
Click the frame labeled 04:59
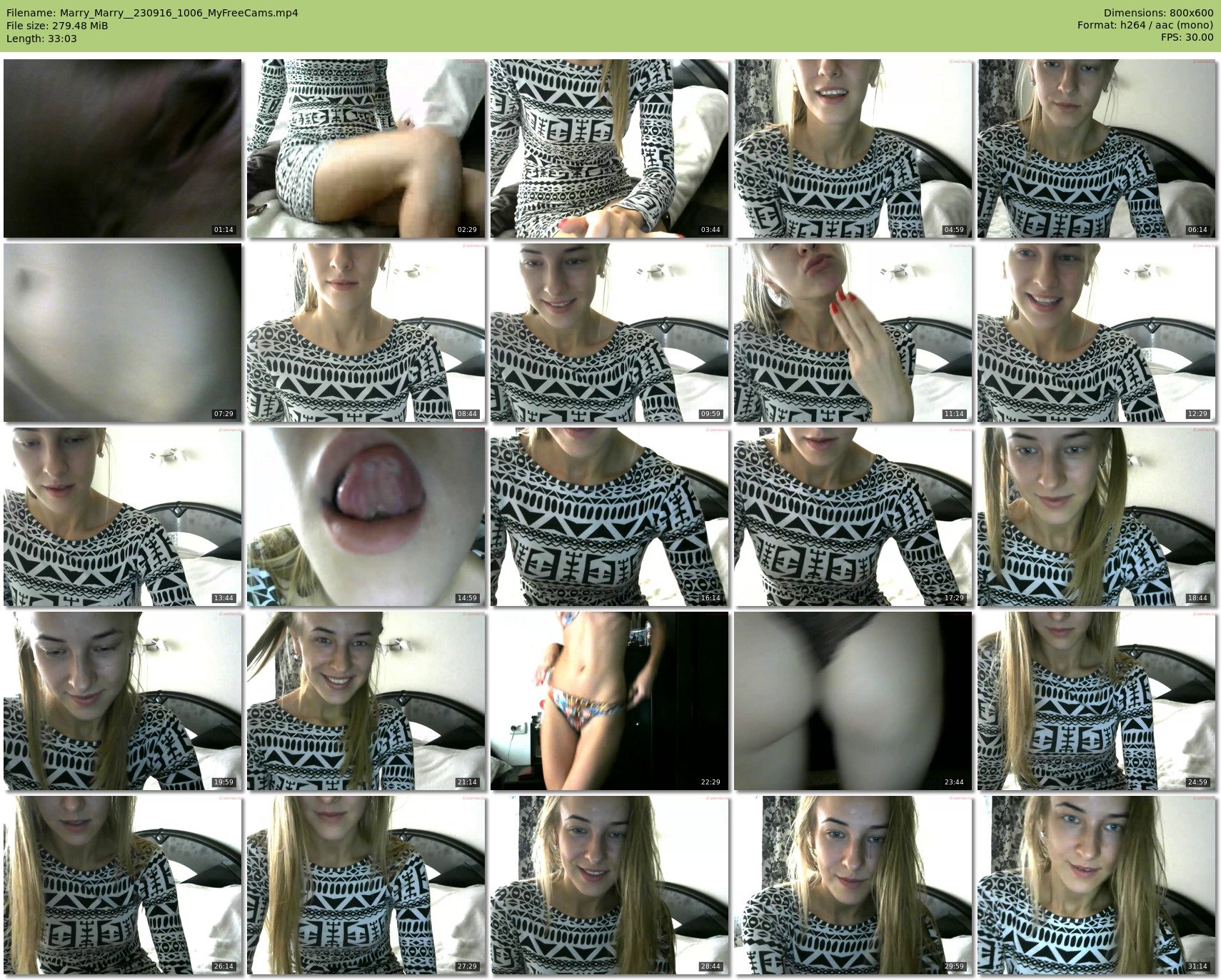click(853, 148)
